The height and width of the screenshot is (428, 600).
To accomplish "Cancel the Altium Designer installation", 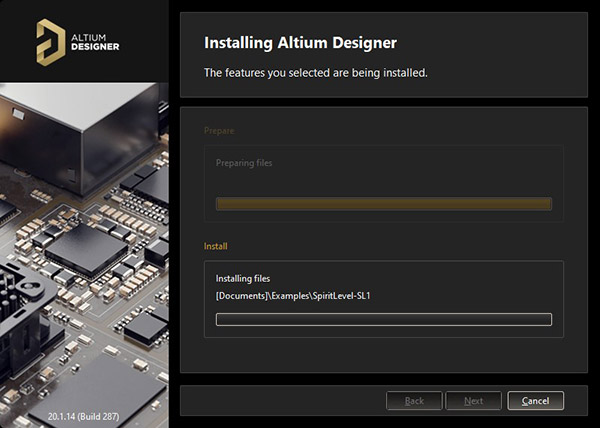I will click(535, 401).
